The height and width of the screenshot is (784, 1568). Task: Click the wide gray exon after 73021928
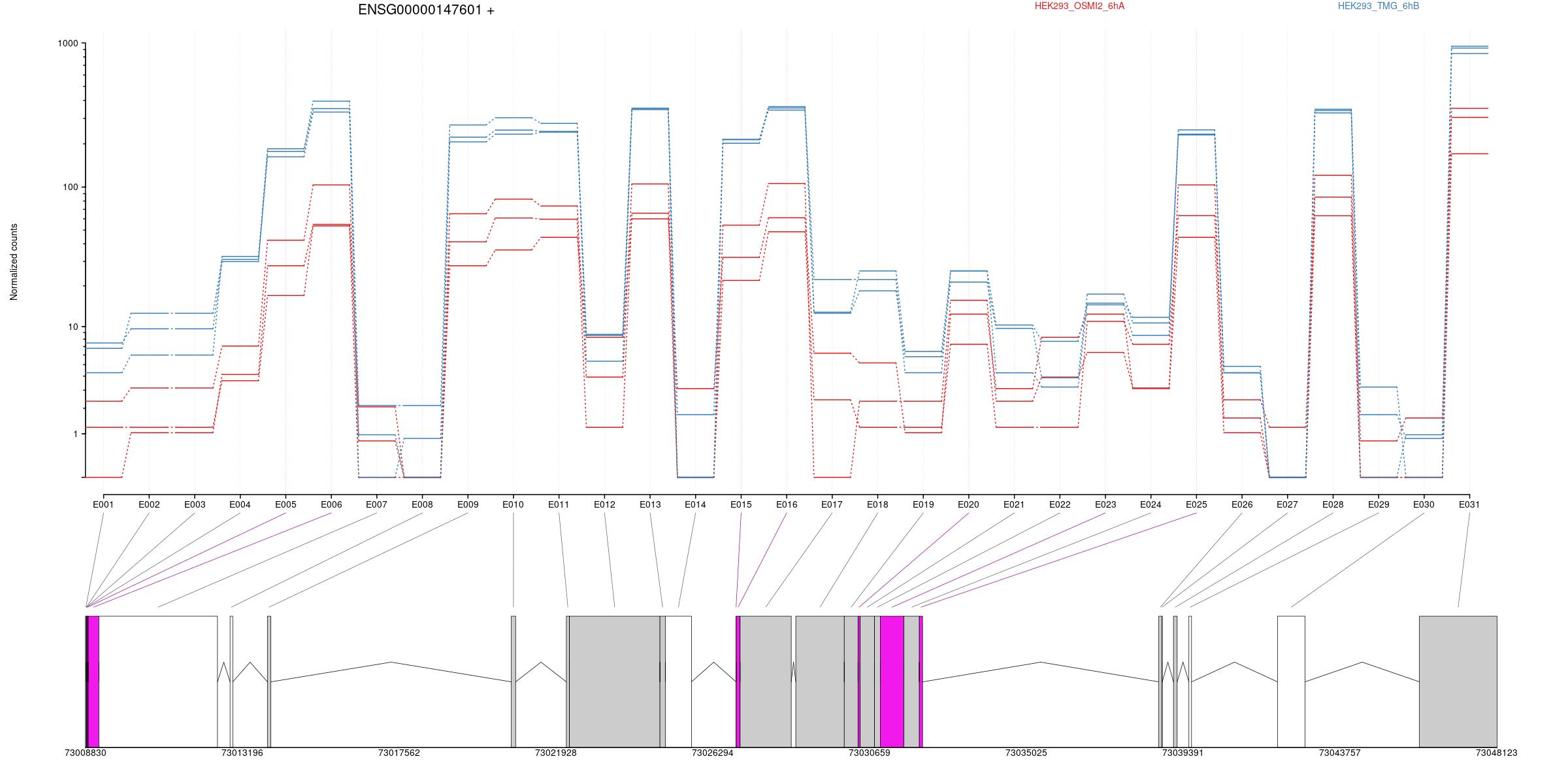pos(614,681)
